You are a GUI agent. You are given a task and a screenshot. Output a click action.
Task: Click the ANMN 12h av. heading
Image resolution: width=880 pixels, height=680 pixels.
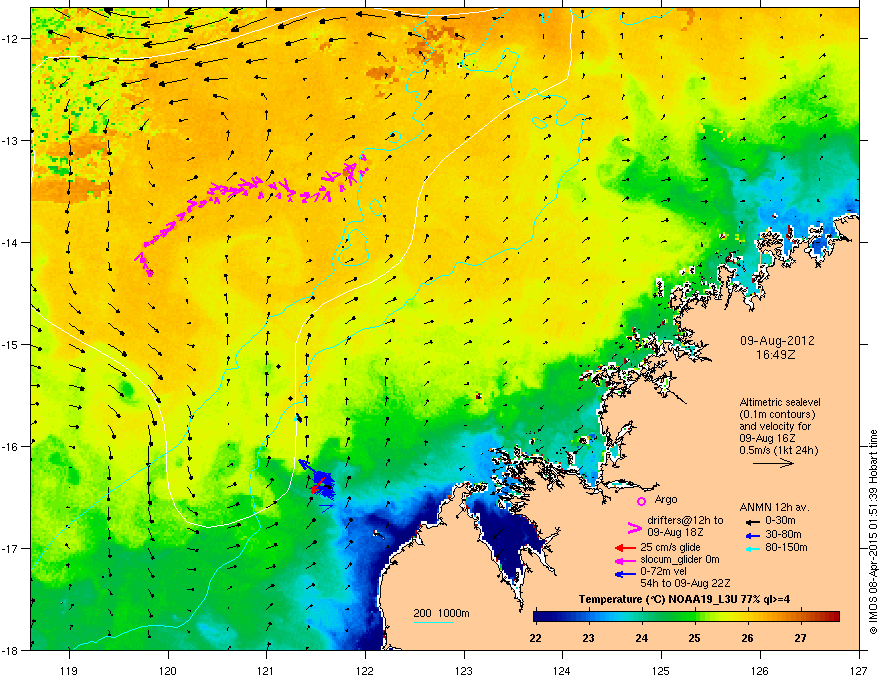point(774,507)
